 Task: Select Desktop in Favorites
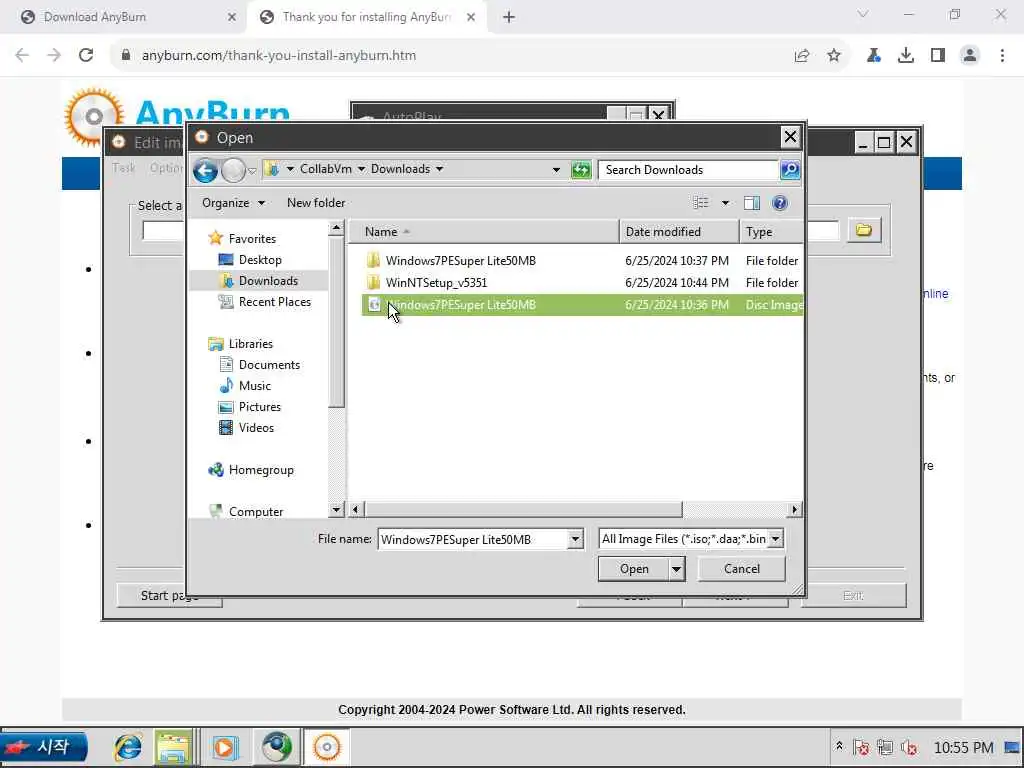pos(260,260)
